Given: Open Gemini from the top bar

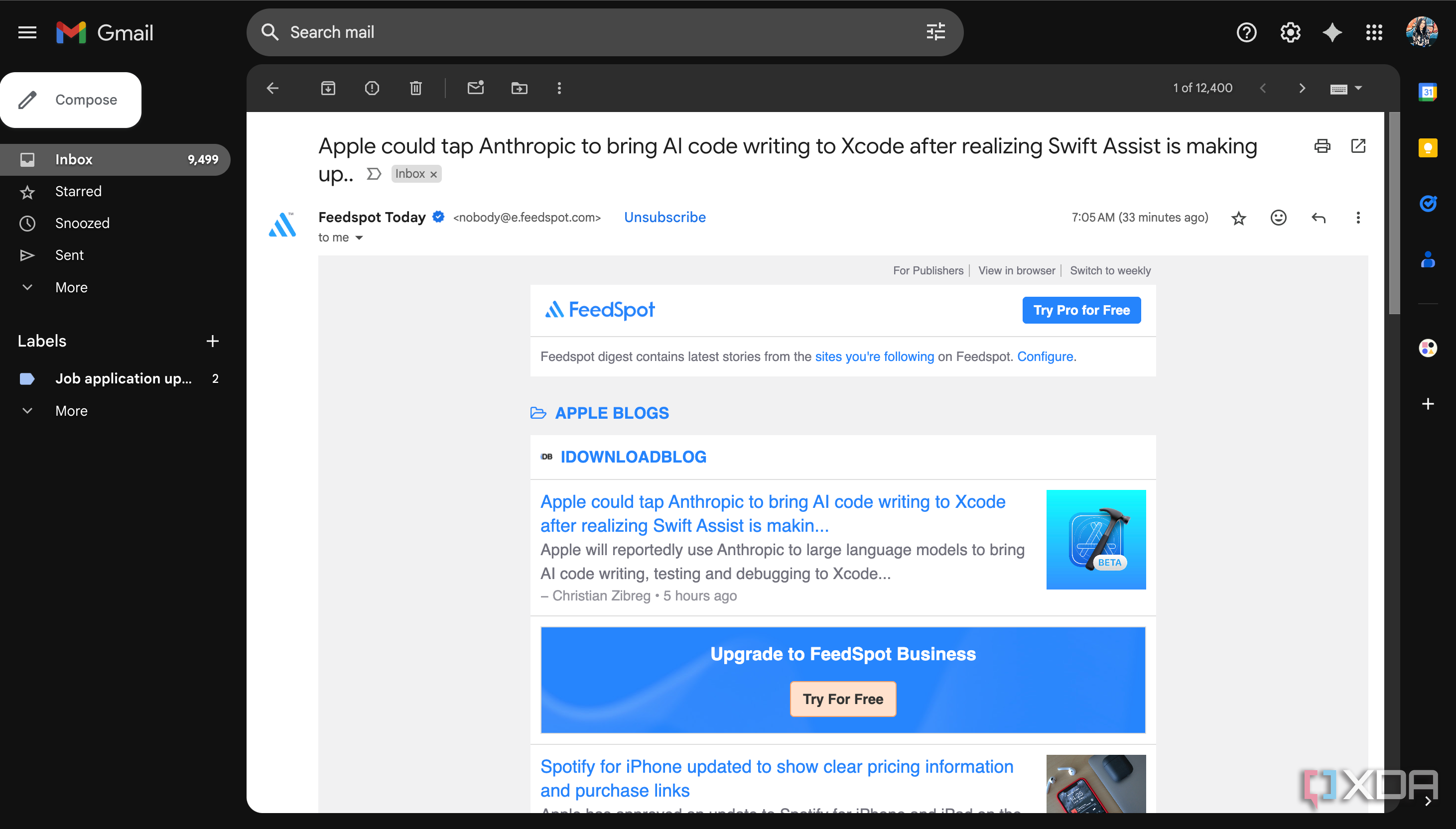Looking at the screenshot, I should pyautogui.click(x=1331, y=32).
